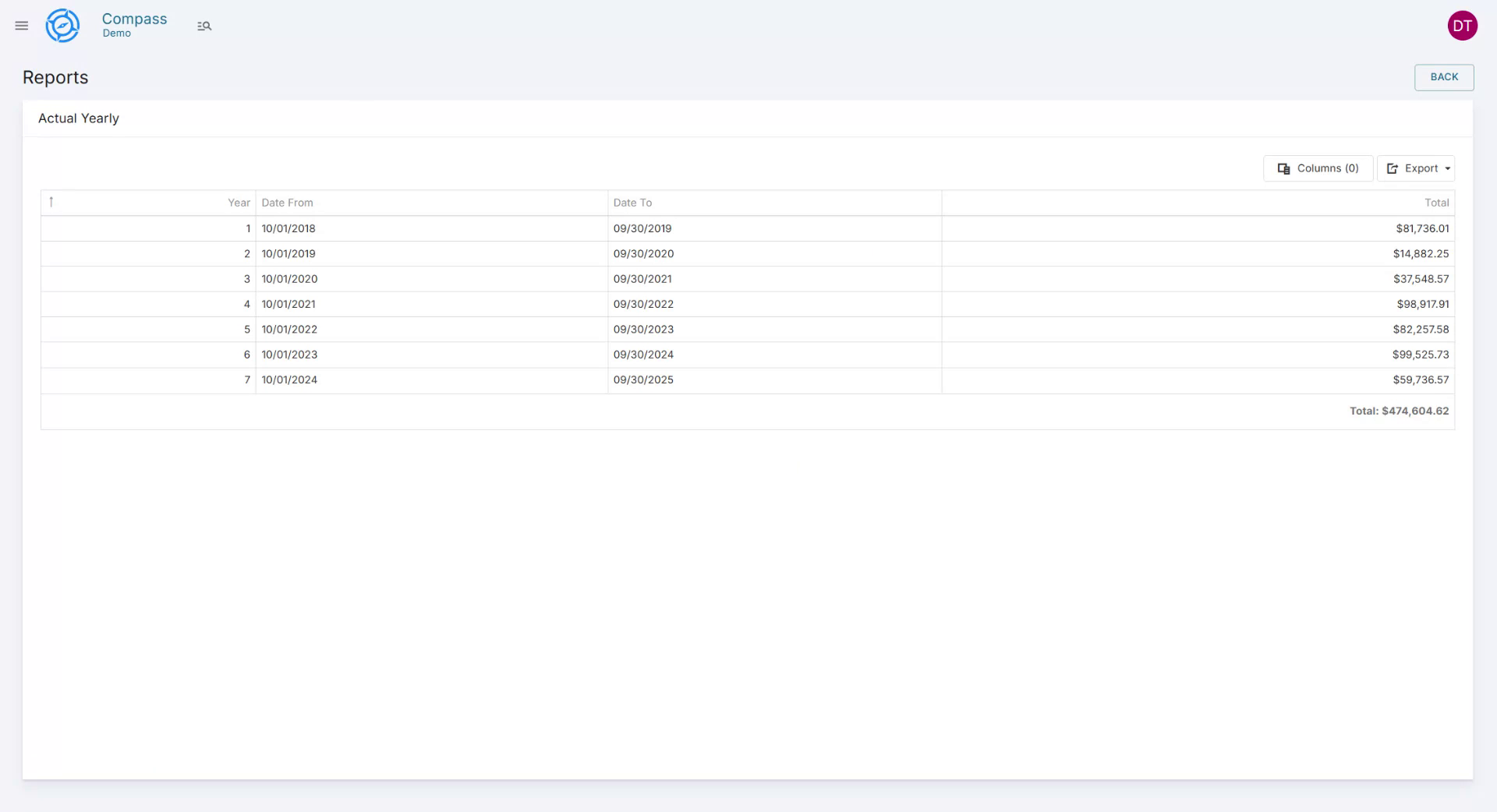The width and height of the screenshot is (1497, 812).
Task: Toggle sorting on the Year column
Action: click(x=238, y=202)
